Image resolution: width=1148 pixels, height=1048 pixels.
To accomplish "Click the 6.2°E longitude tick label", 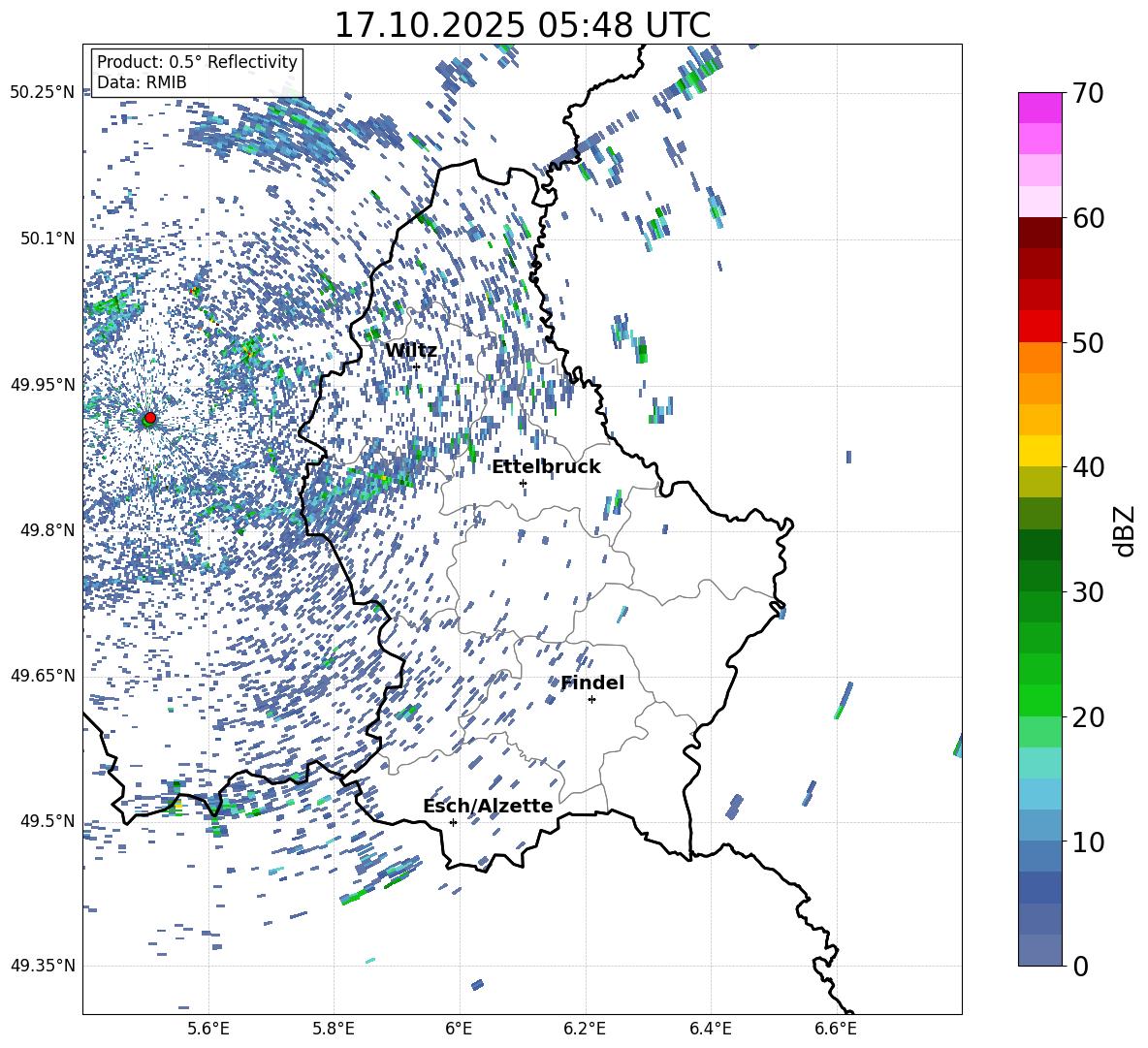I will click(x=585, y=1027).
